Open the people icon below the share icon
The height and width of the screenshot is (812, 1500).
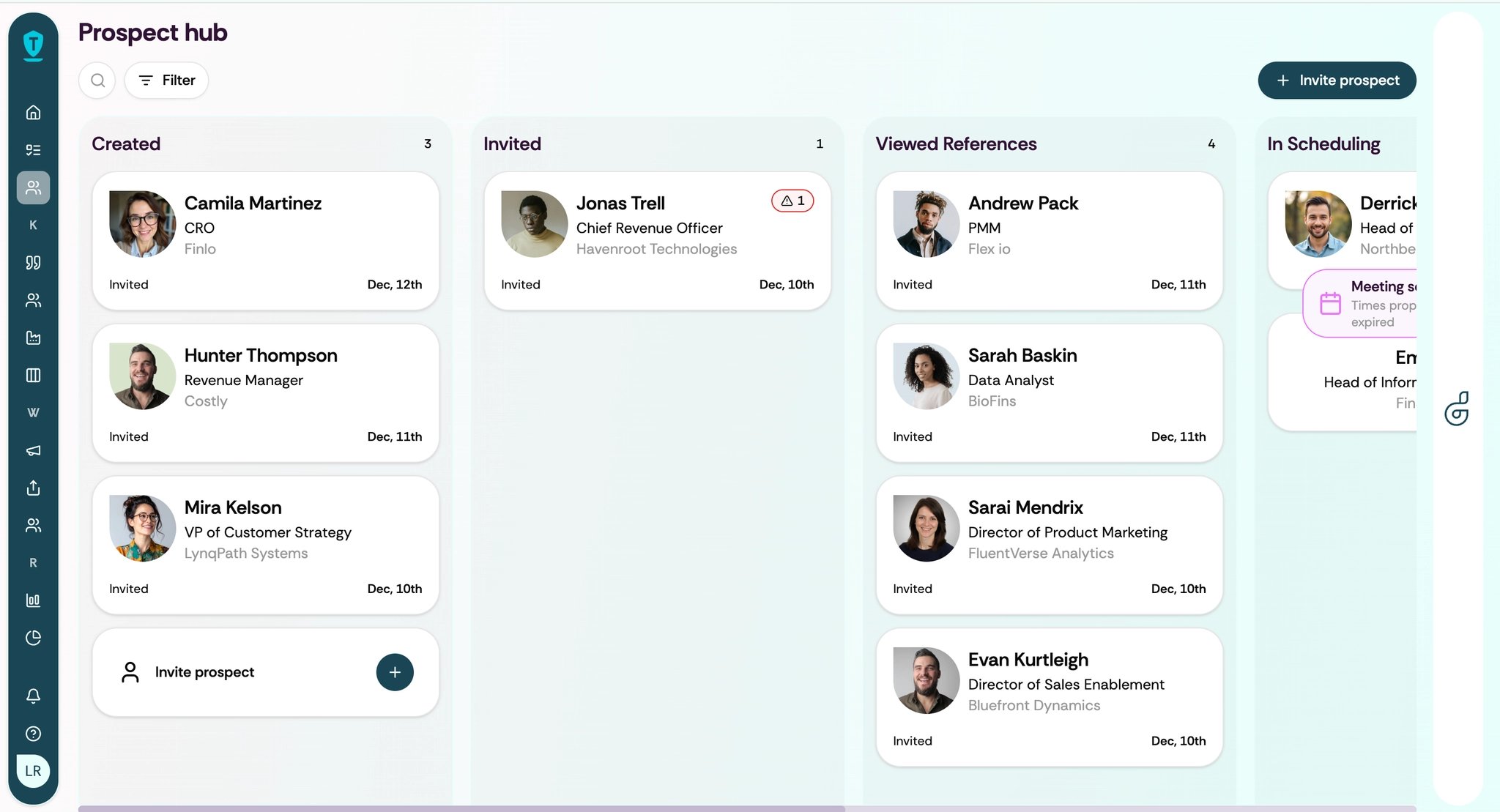pos(33,525)
